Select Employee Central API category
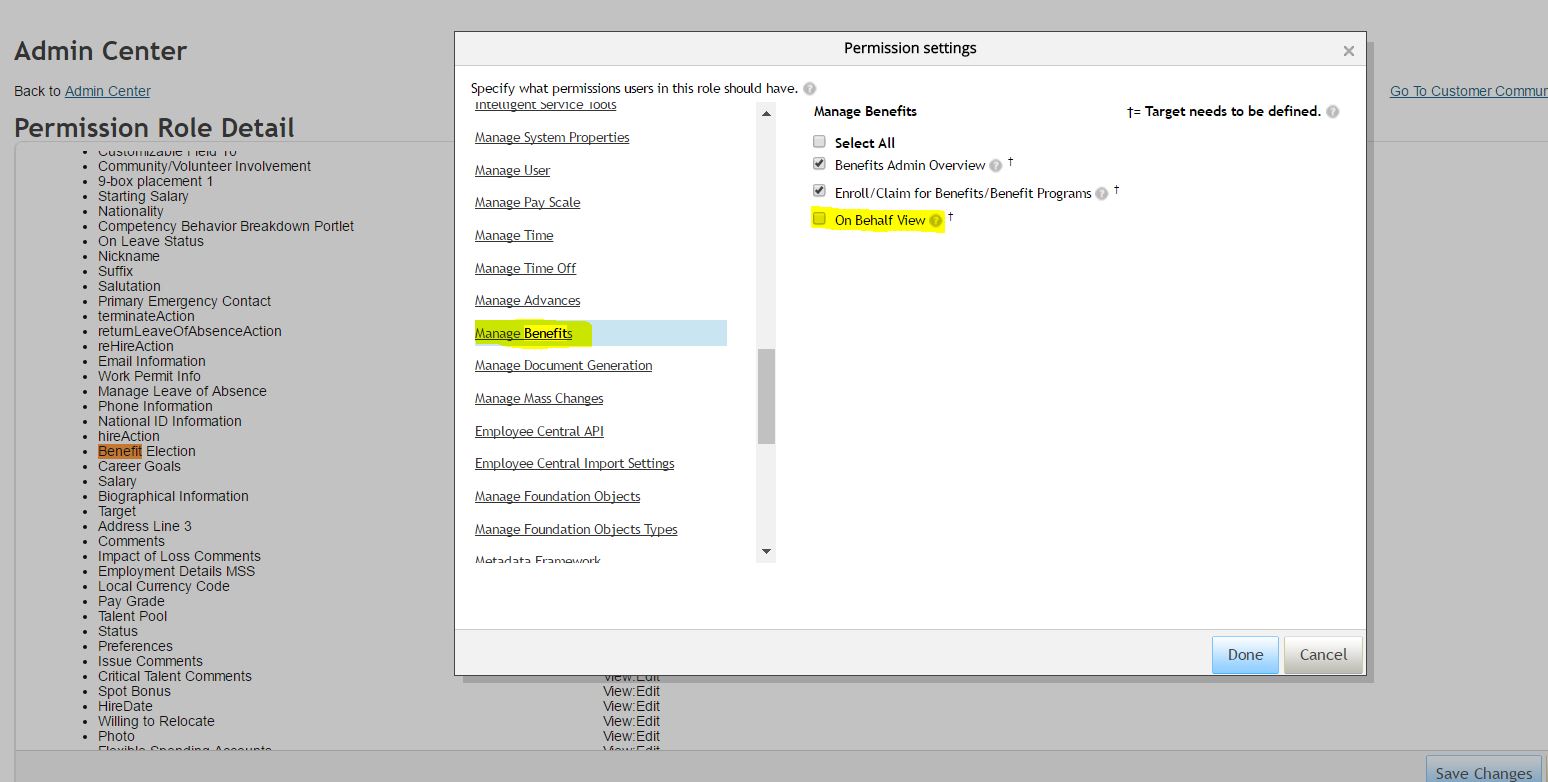This screenshot has height=782, width=1548. coord(539,432)
